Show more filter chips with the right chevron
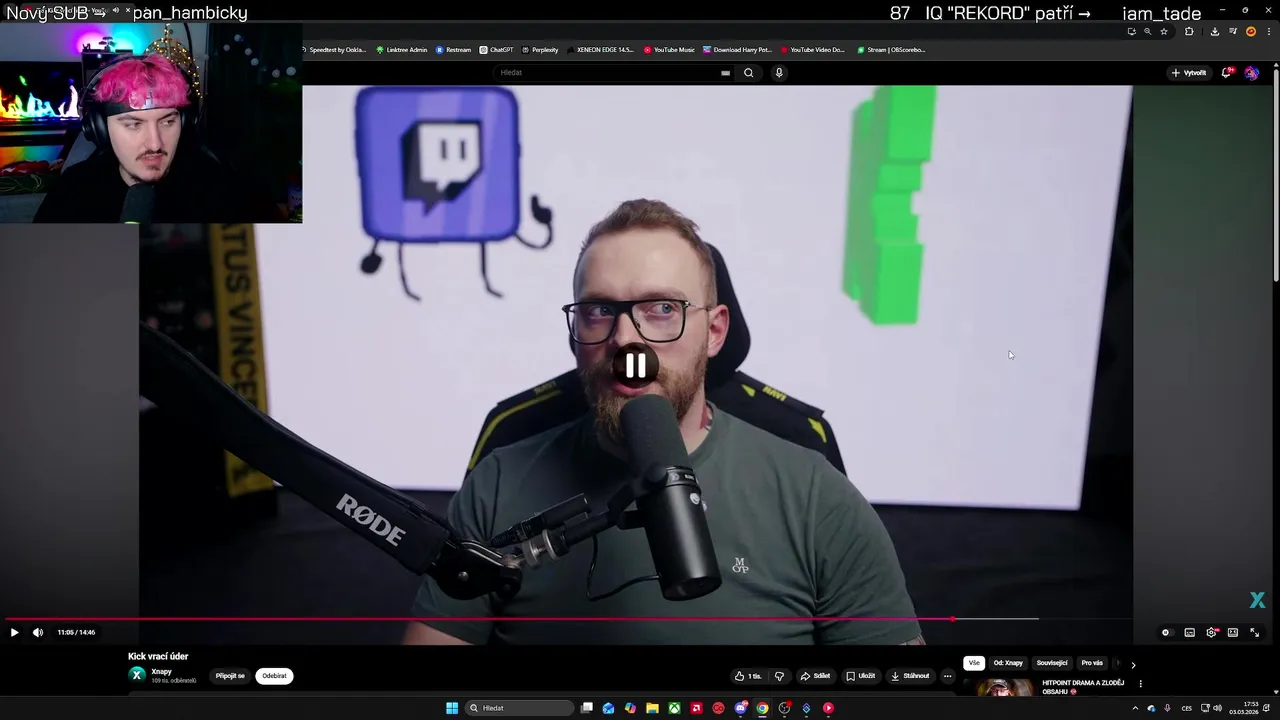This screenshot has width=1280, height=720. point(1133,664)
